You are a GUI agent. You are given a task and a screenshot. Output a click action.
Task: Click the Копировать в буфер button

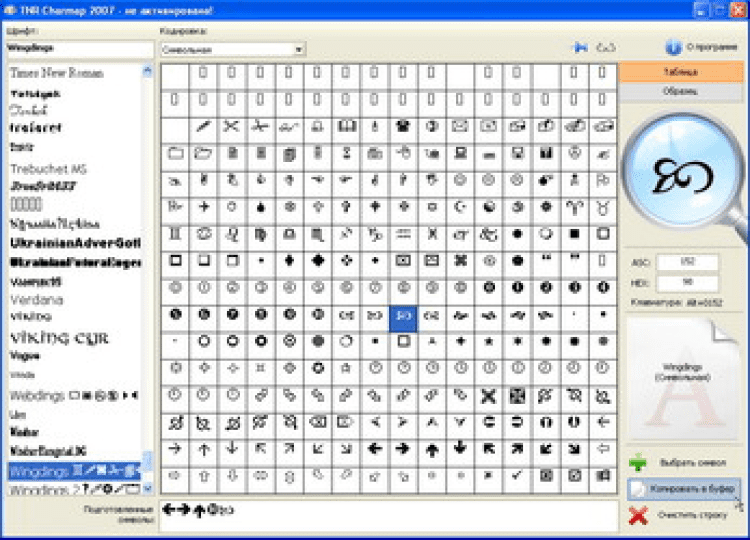click(x=684, y=489)
